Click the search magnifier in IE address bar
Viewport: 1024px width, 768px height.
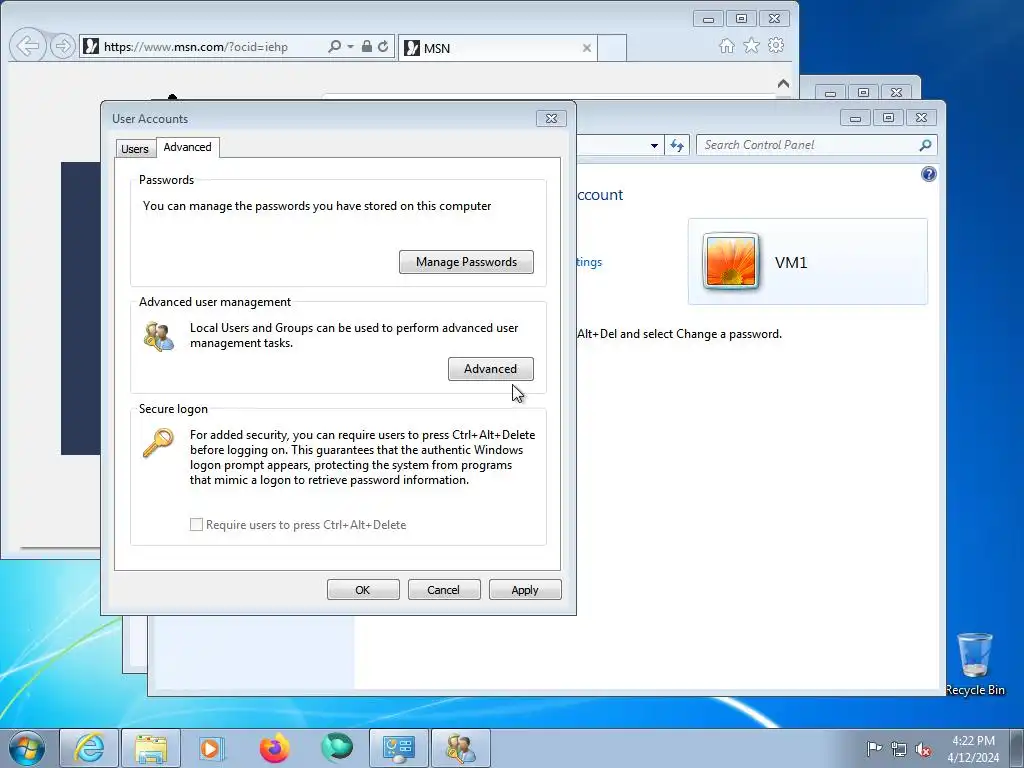pos(334,46)
